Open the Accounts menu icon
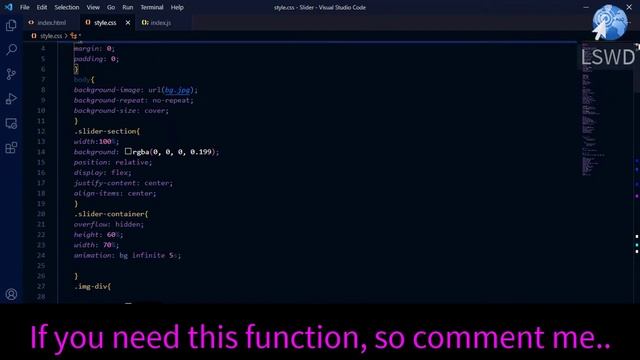The width and height of the screenshot is (640, 360). pyautogui.click(x=11, y=294)
